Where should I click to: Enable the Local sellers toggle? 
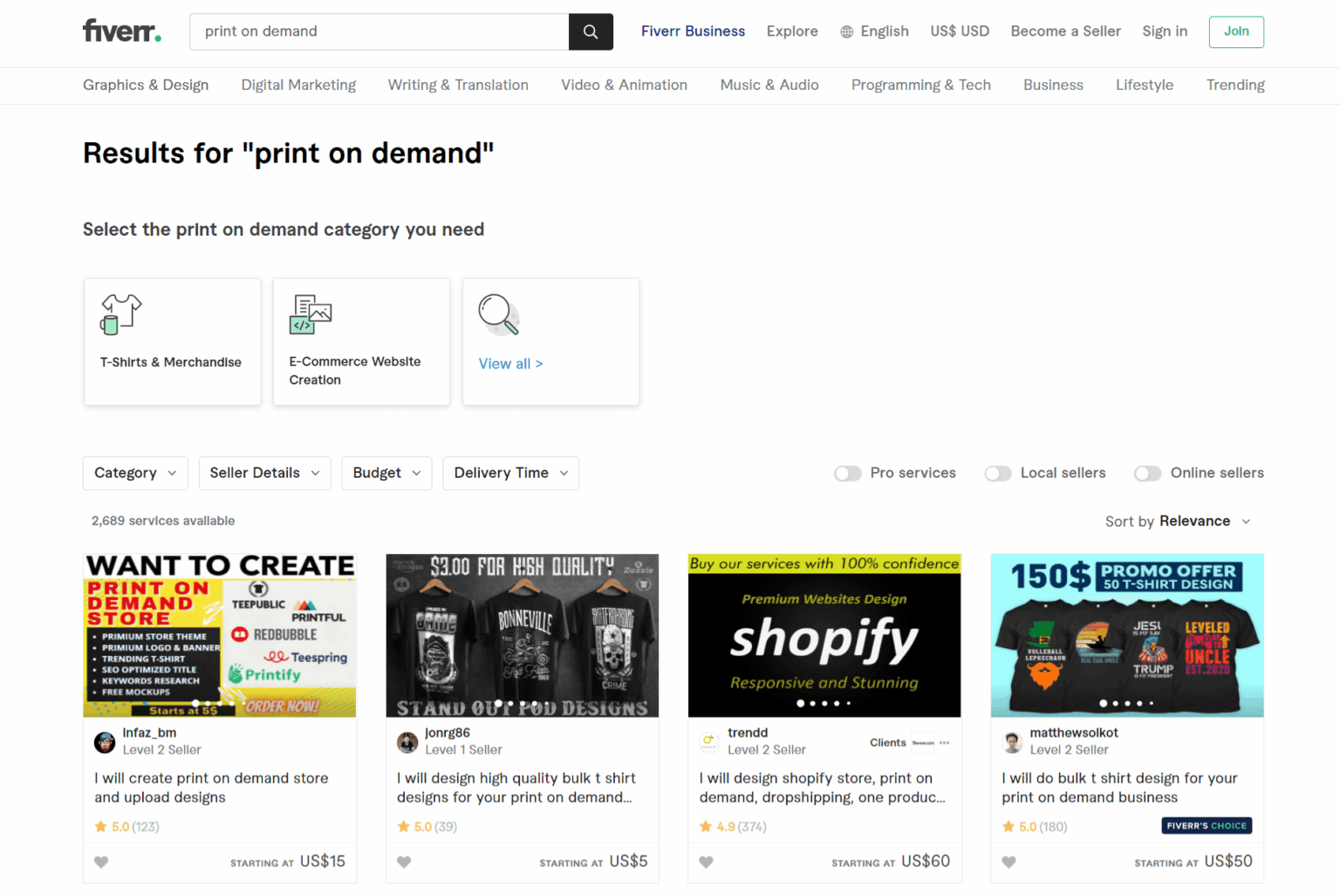point(997,473)
